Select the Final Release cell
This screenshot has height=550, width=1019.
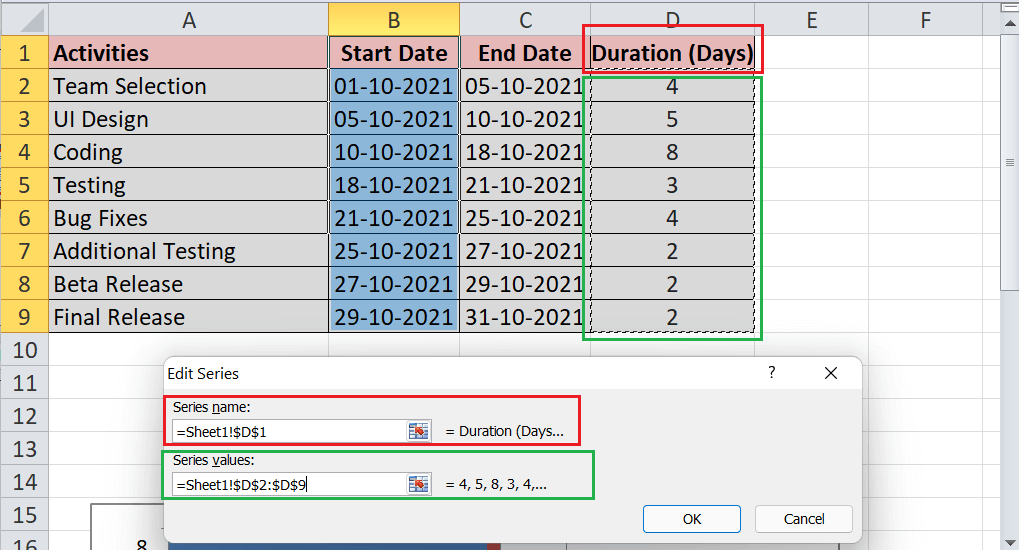click(x=188, y=317)
